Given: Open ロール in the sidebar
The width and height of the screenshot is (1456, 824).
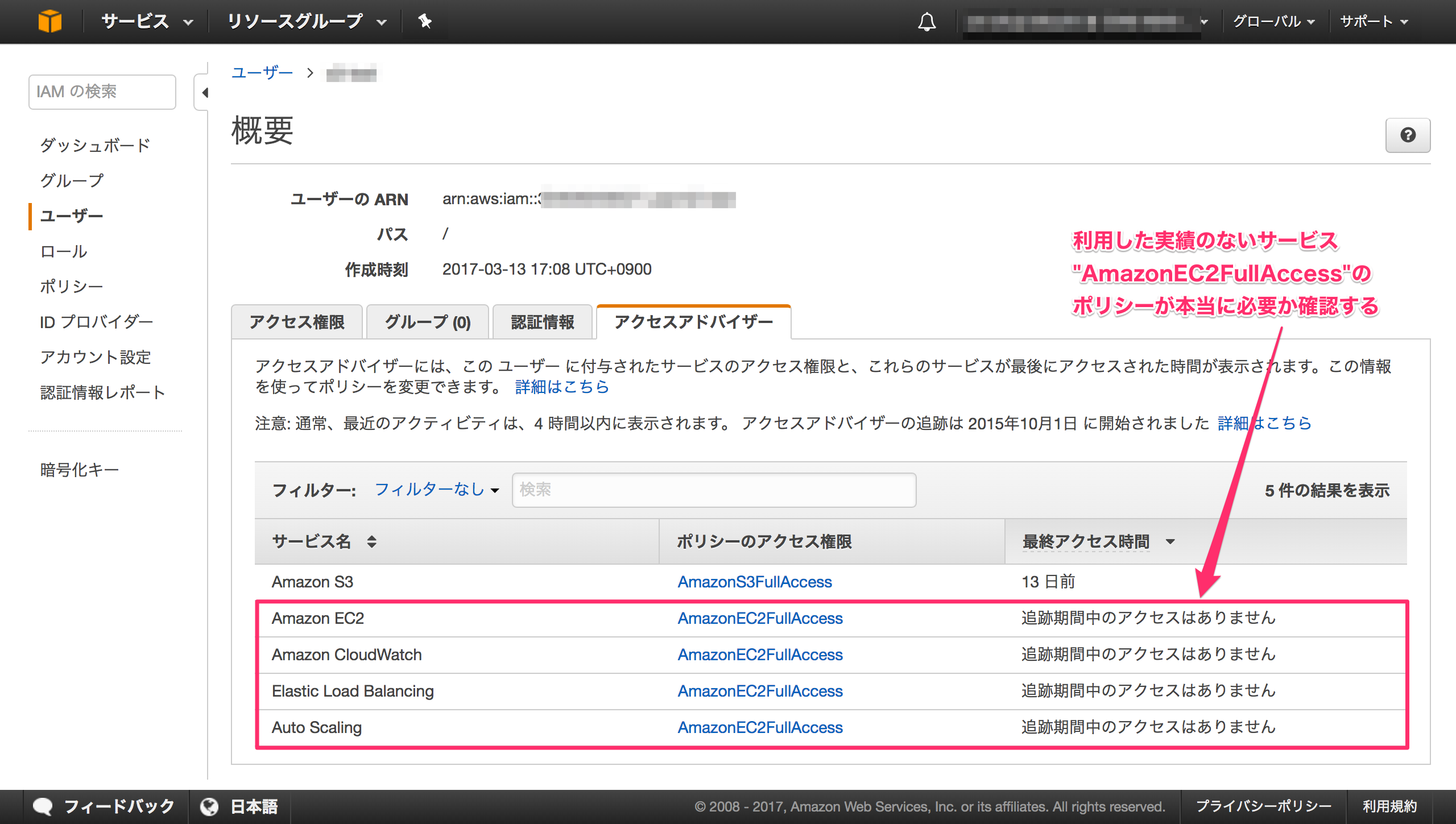Looking at the screenshot, I should [x=64, y=251].
